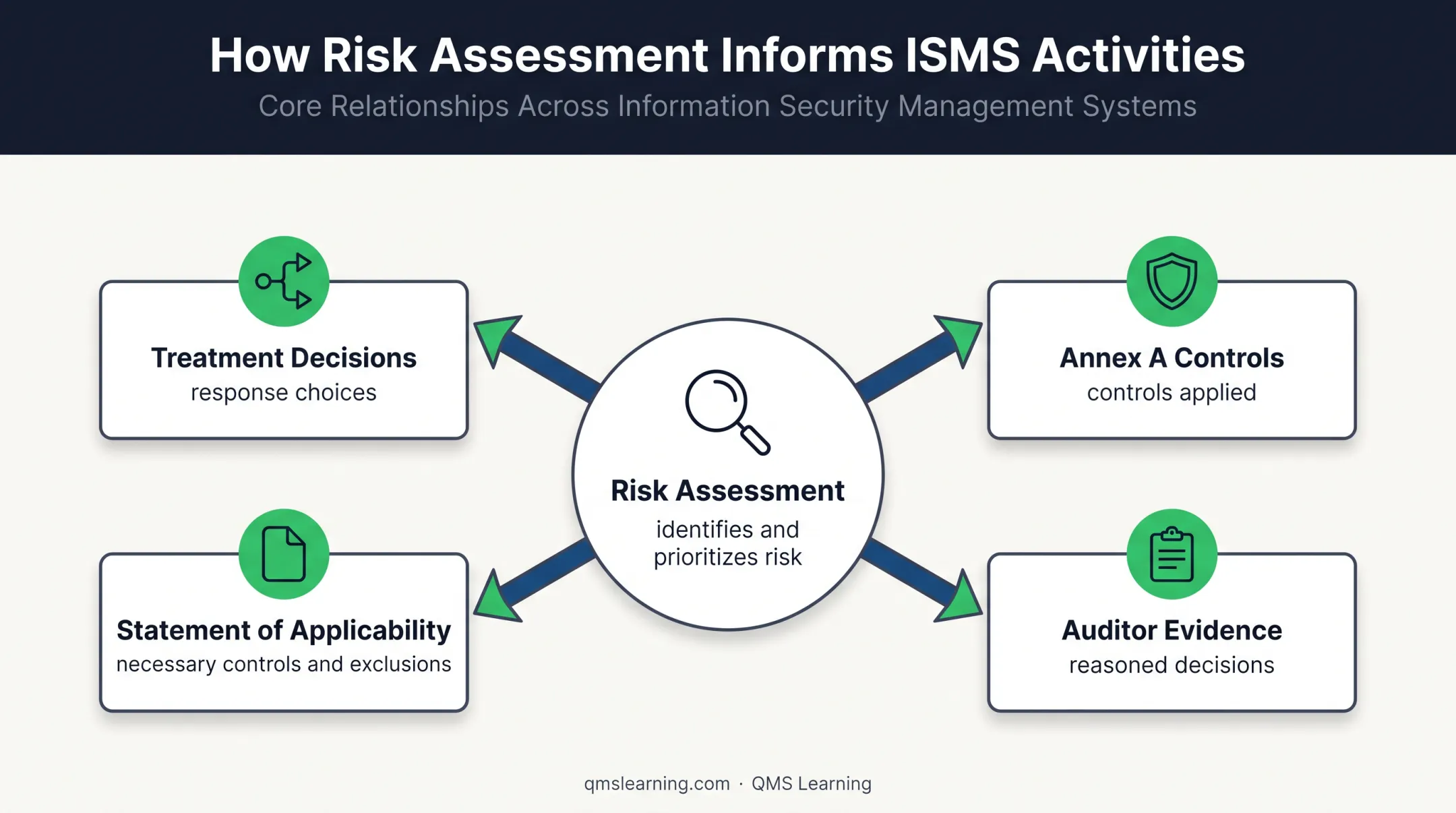Image resolution: width=1456 pixels, height=813 pixels.
Task: Click the subtitle 'Core Relationships Across Information Security Management Systems'
Action: [x=727, y=106]
